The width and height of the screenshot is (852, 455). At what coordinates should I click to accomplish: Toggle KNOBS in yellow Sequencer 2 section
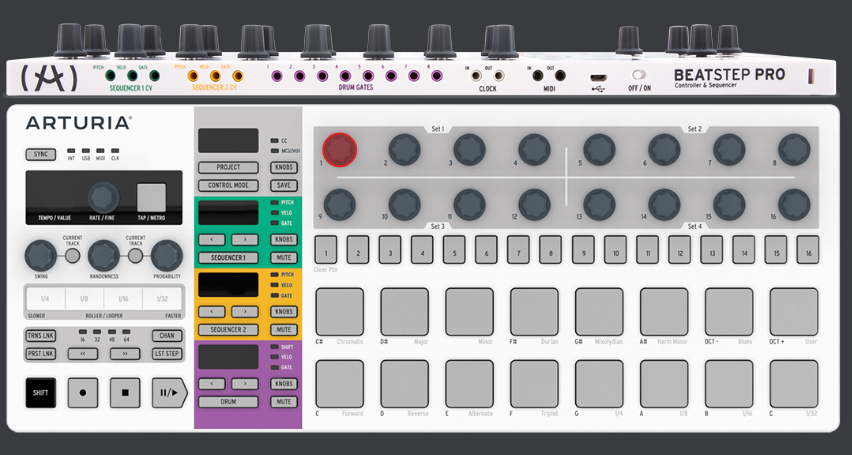[x=284, y=312]
